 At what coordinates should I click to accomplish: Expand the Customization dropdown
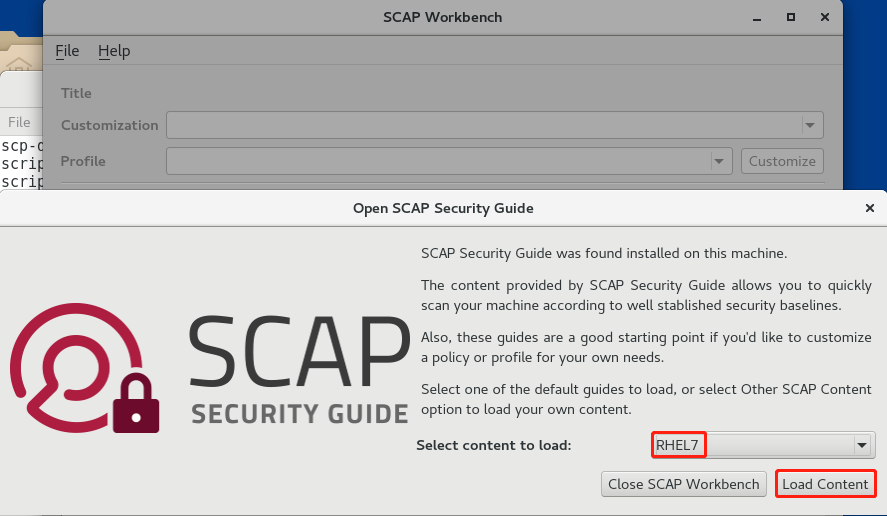tap(811, 125)
